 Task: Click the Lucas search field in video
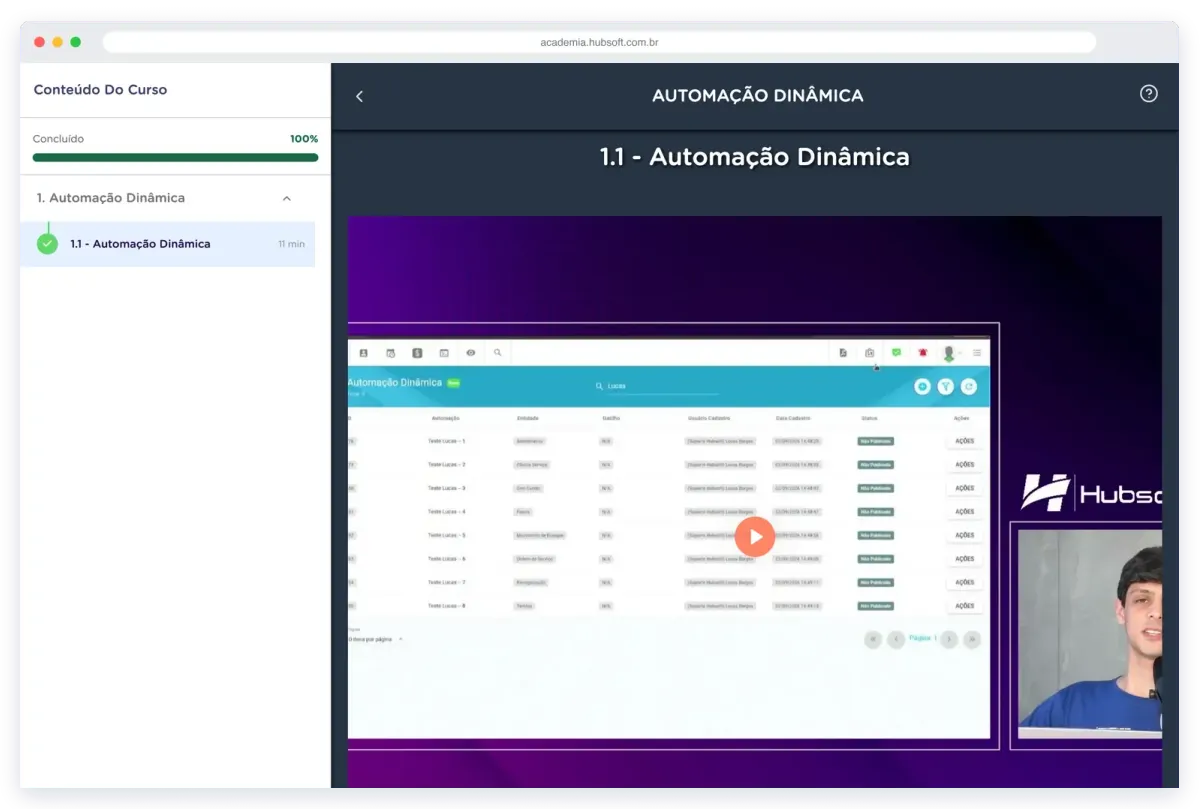(x=655, y=386)
